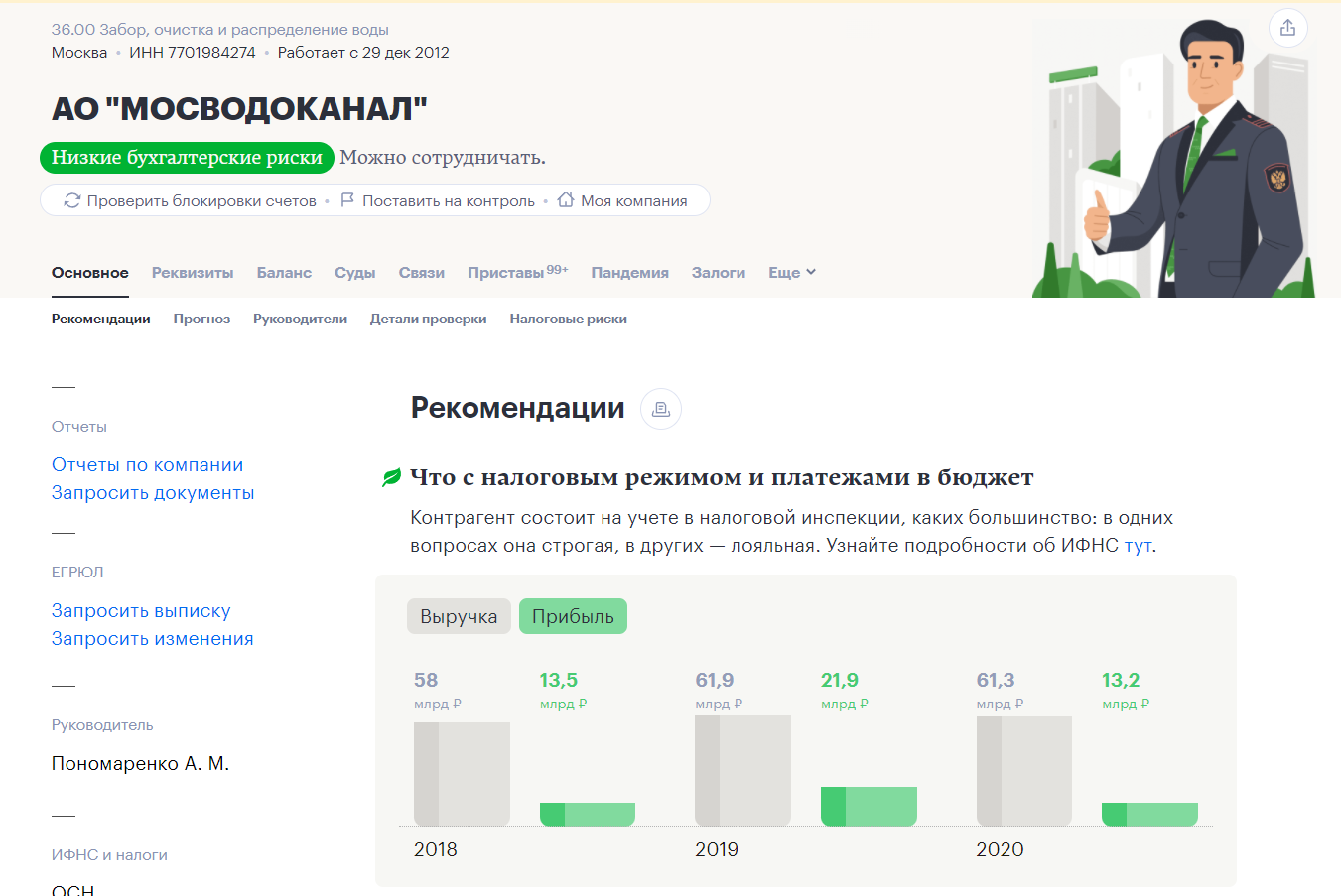This screenshot has width=1341, height=896.
Task: Click the flag icon for Поставить на контроль
Action: coord(347,200)
